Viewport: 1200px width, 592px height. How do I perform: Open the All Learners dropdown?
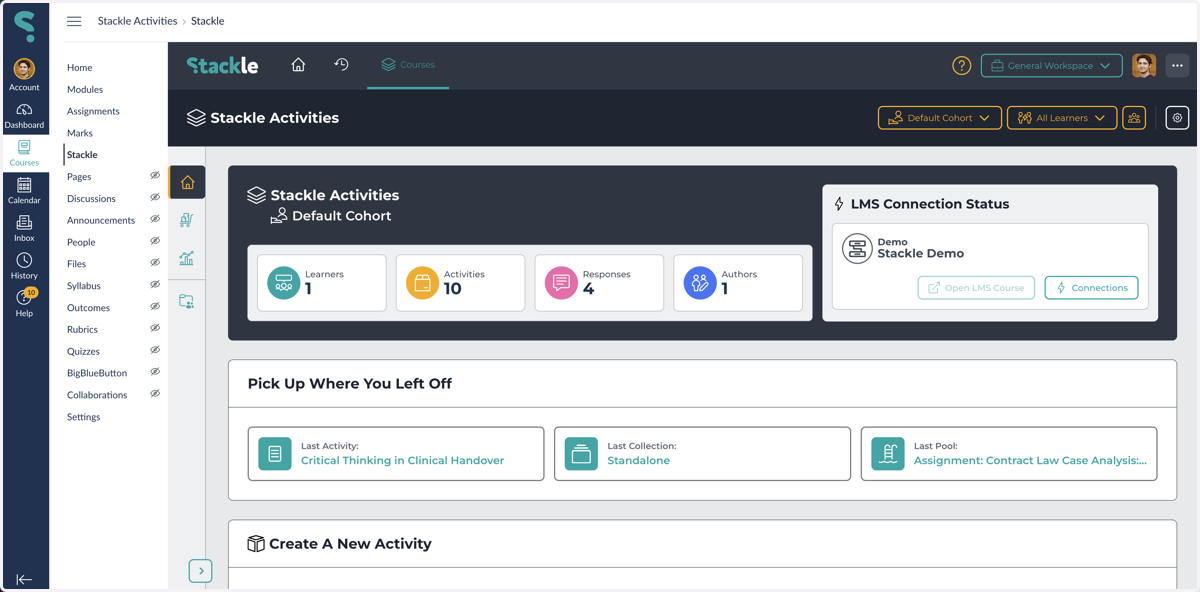click(x=1062, y=118)
